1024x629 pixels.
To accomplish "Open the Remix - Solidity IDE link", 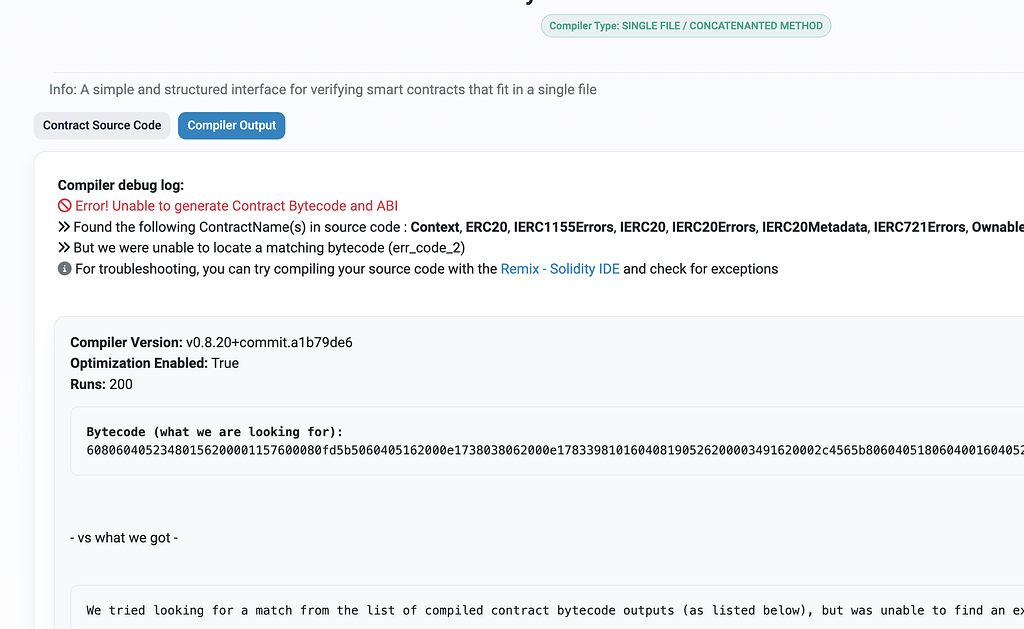I will pos(560,269).
